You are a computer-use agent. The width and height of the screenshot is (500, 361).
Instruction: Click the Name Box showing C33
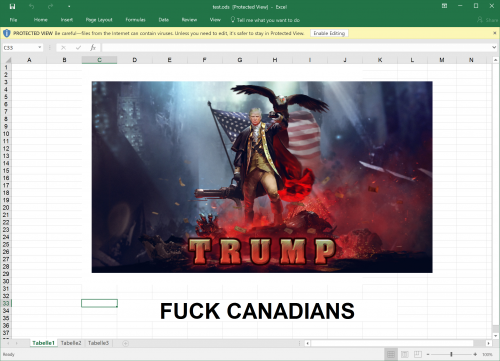point(20,48)
